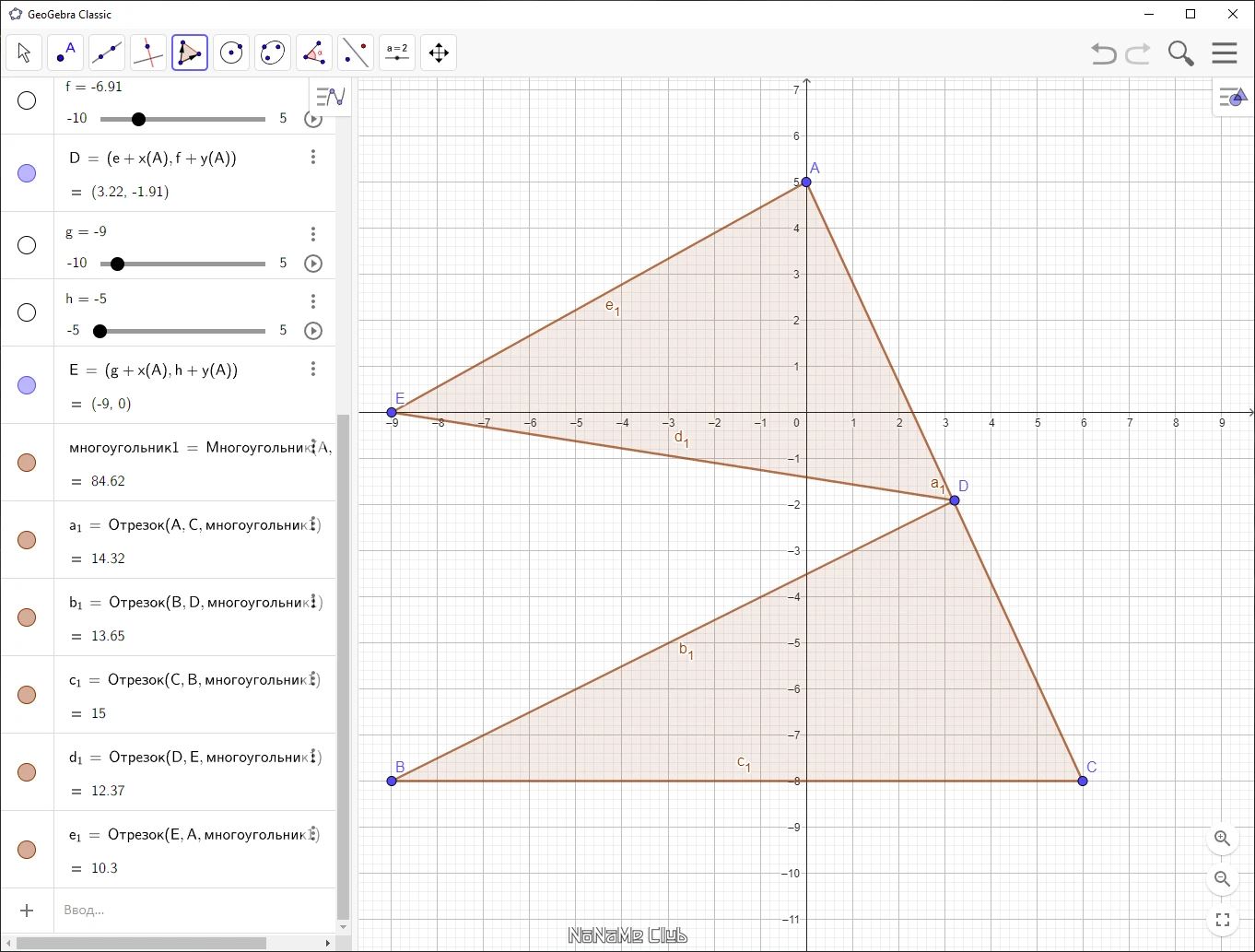Play animation of slider g

313,264
